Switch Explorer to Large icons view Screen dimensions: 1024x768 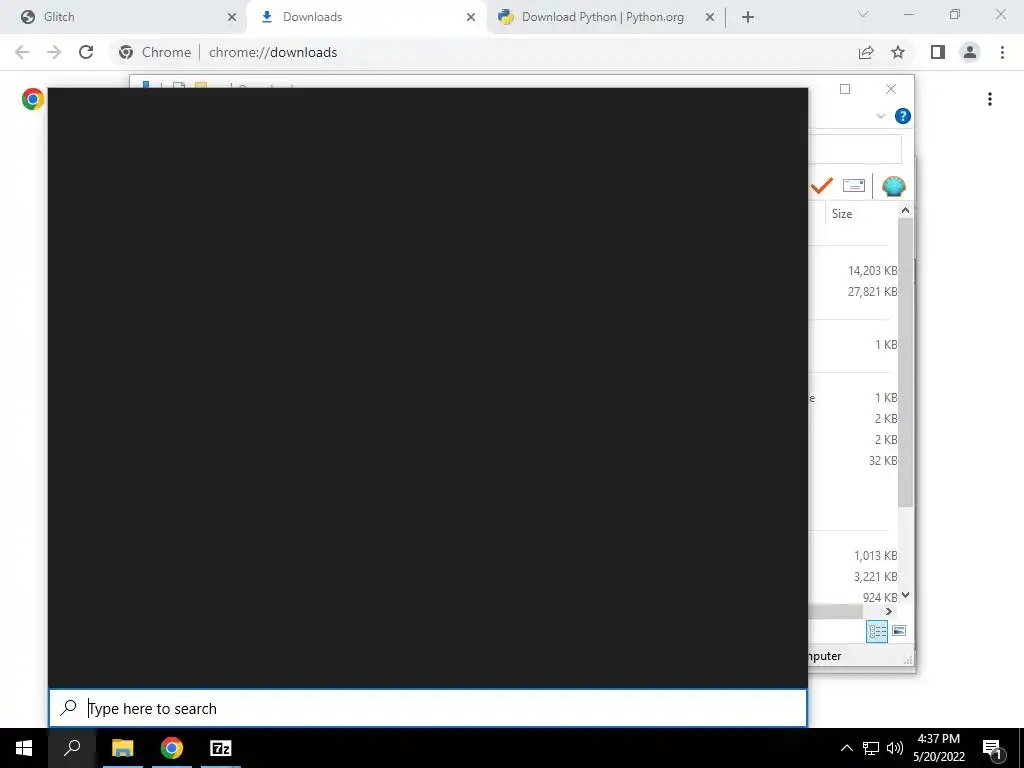pyautogui.click(x=899, y=631)
